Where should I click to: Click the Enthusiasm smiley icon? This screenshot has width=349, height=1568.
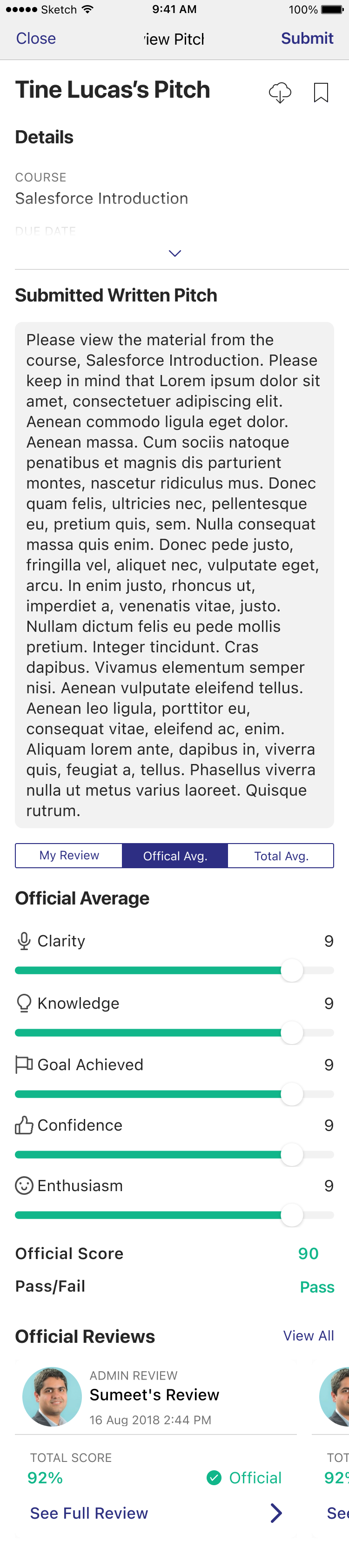point(24,1185)
